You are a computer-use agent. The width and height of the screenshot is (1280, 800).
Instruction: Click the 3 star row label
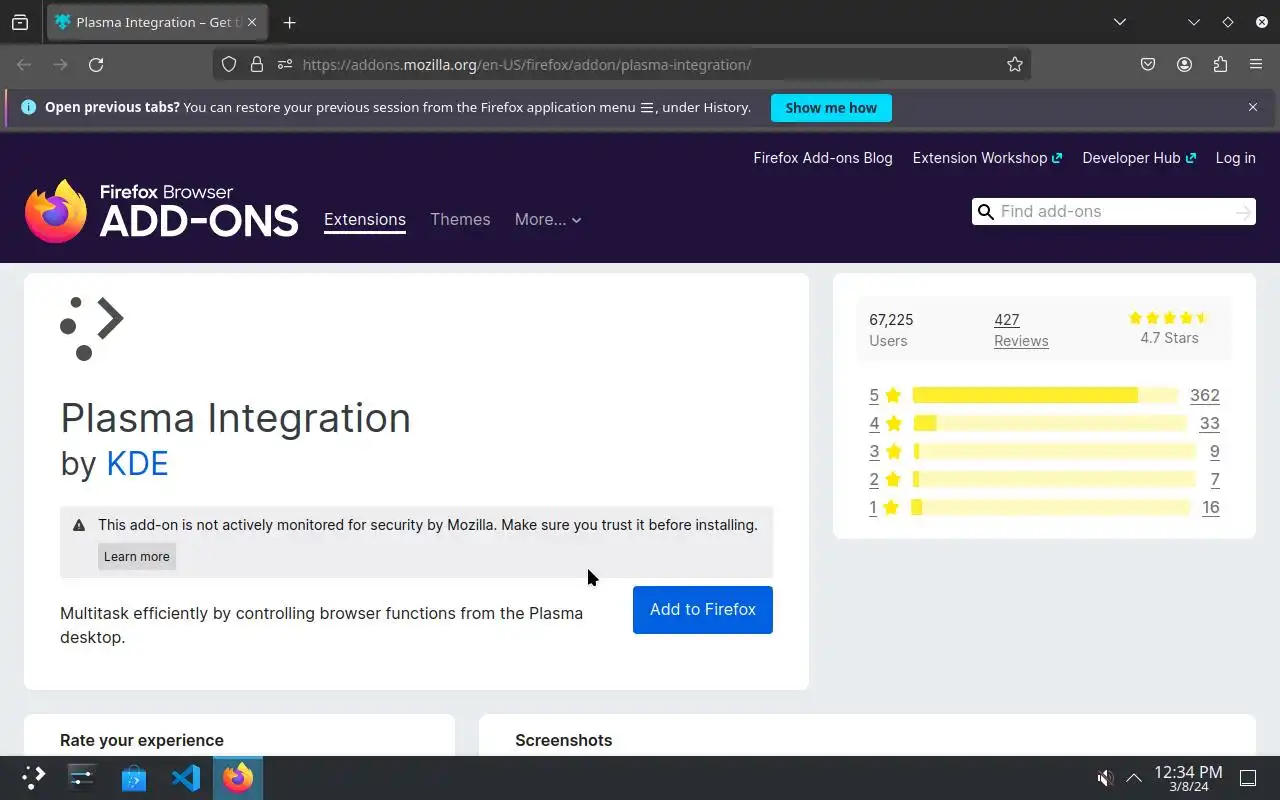pos(885,451)
